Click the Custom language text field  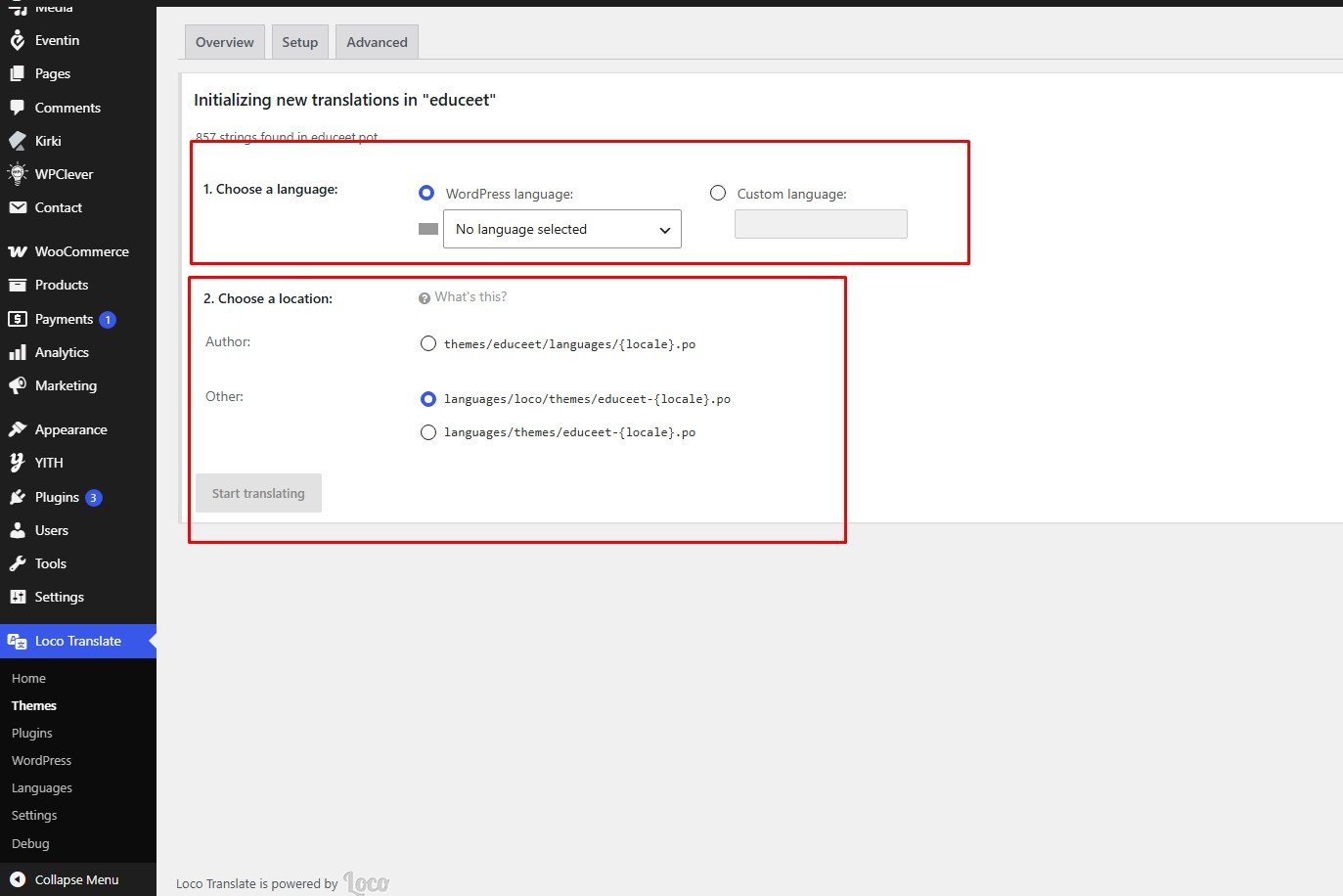click(x=821, y=224)
